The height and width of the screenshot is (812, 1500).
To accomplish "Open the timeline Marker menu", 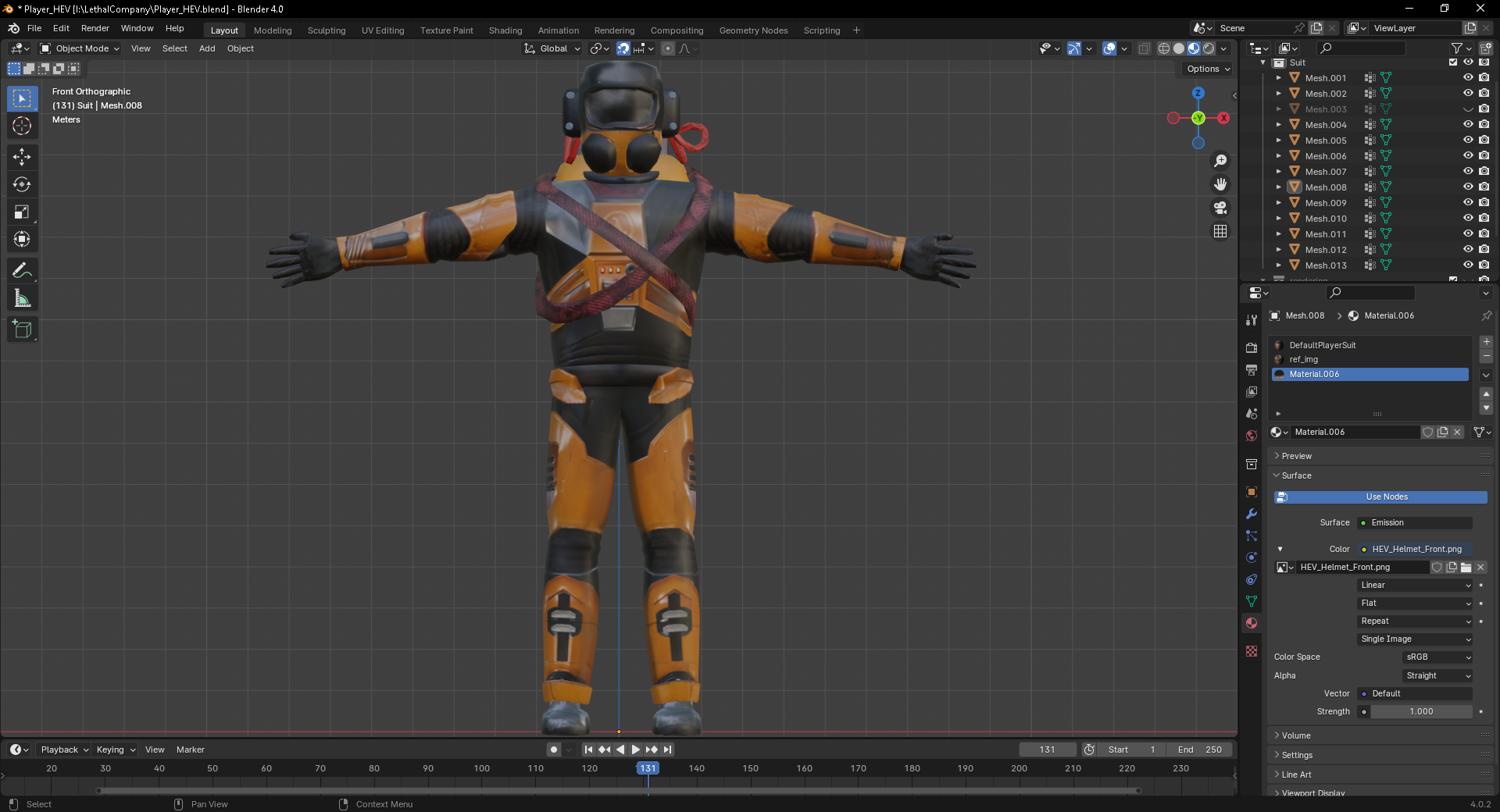I will tap(191, 750).
